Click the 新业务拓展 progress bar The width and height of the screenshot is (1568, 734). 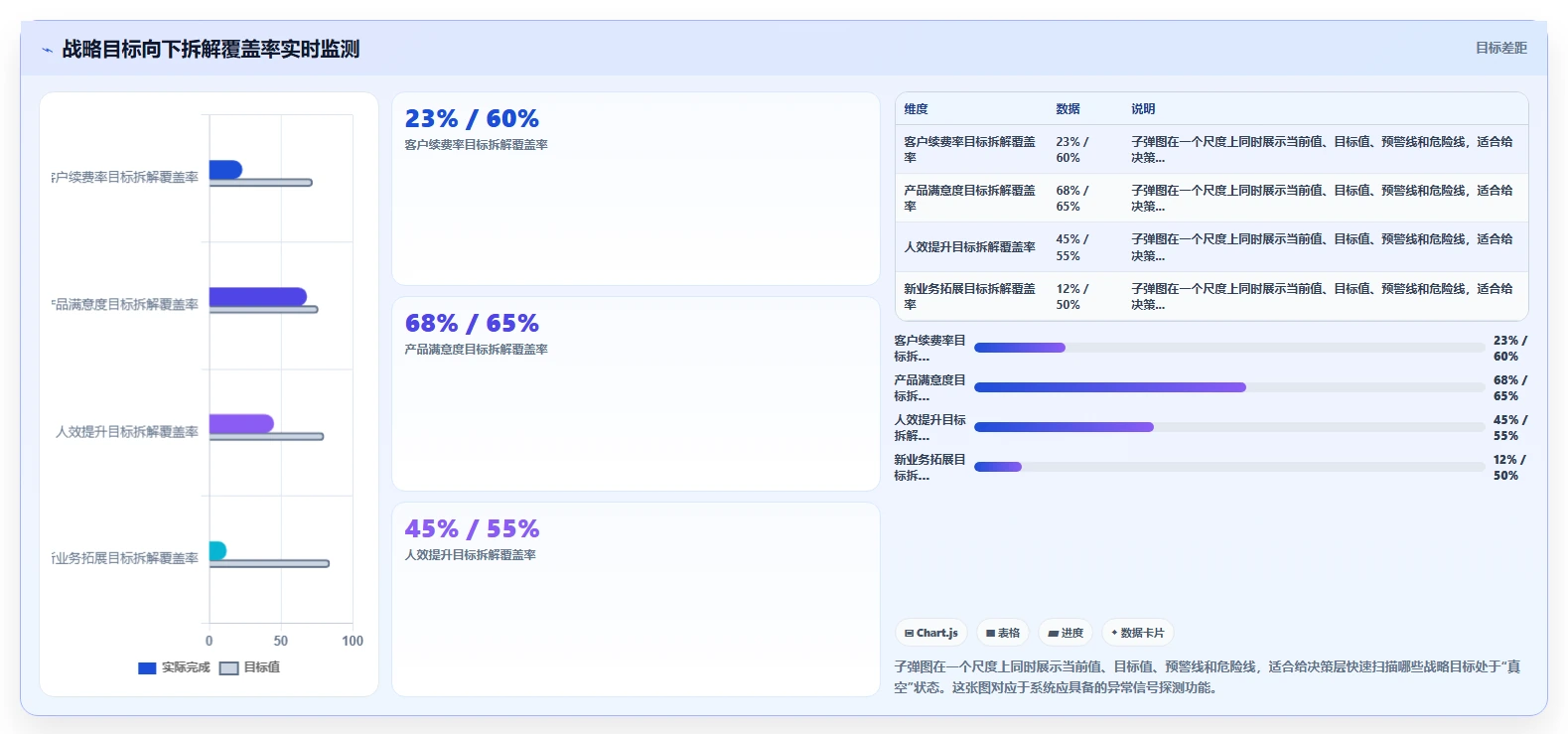[x=1229, y=467]
